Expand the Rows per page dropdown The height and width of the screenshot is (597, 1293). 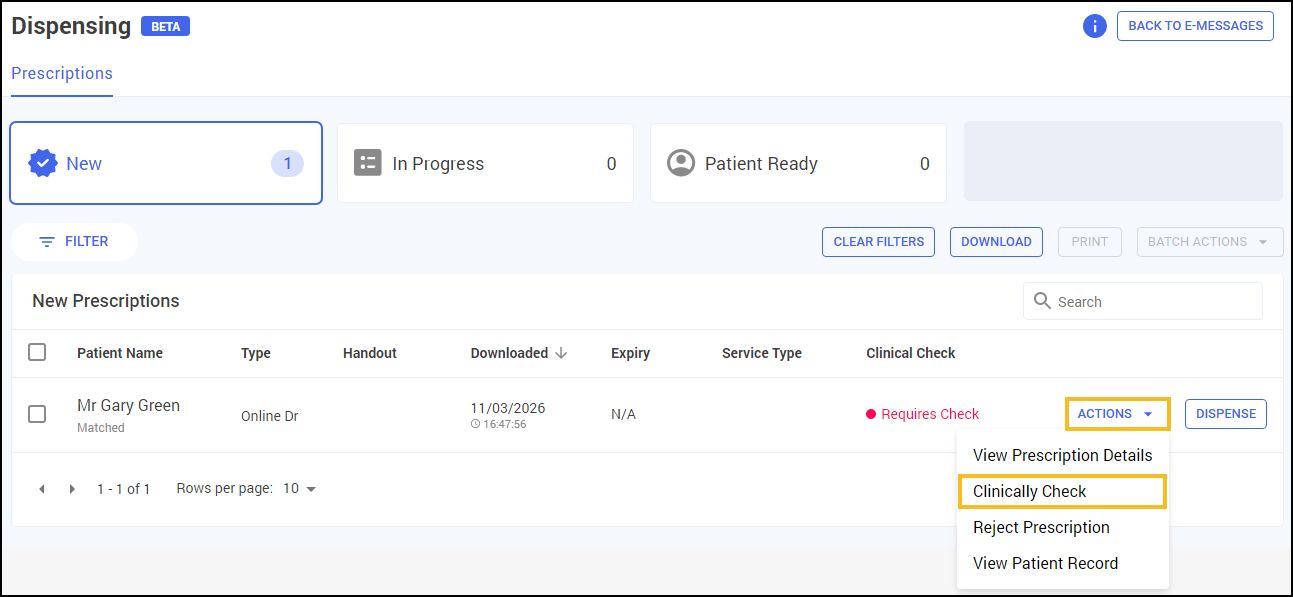tap(299, 489)
